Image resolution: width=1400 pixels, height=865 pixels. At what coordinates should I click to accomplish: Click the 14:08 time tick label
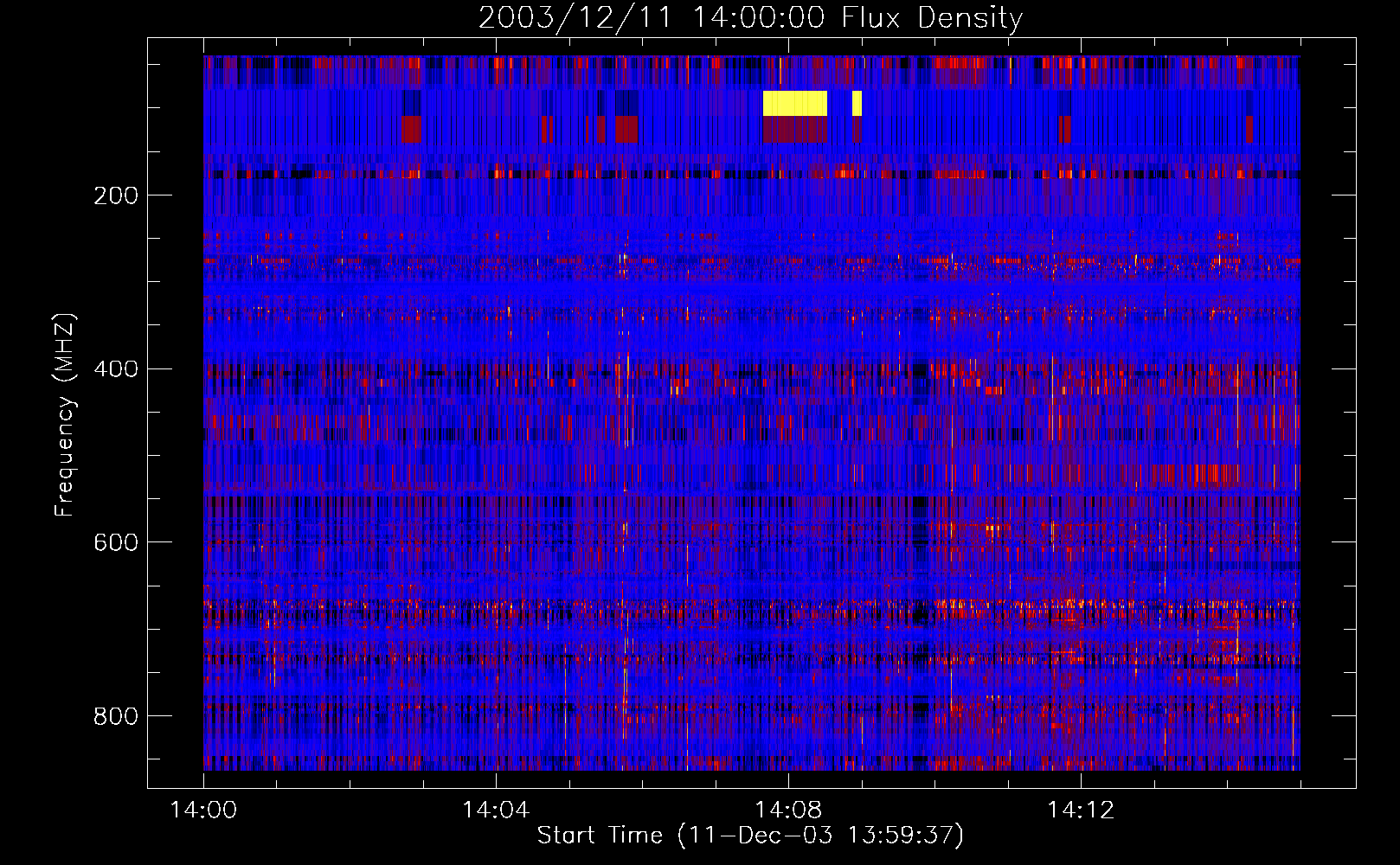tap(787, 811)
